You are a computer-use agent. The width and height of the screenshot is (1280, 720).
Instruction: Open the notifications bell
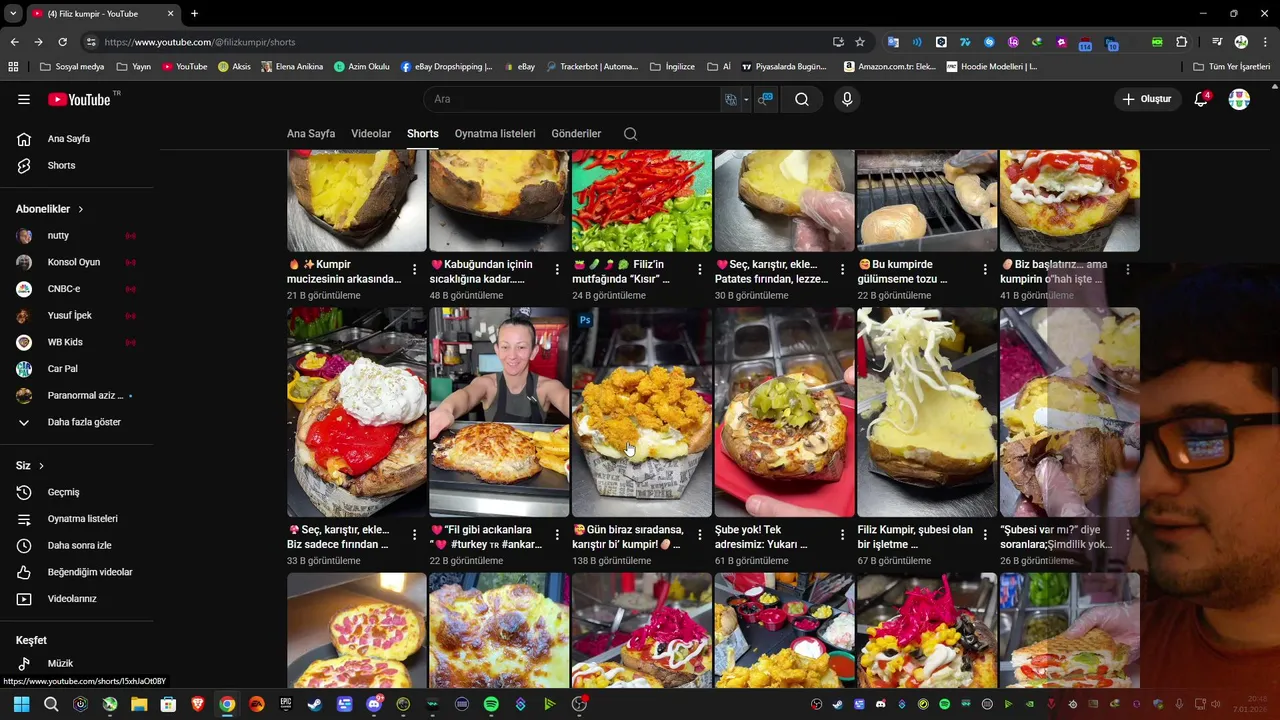[x=1201, y=99]
